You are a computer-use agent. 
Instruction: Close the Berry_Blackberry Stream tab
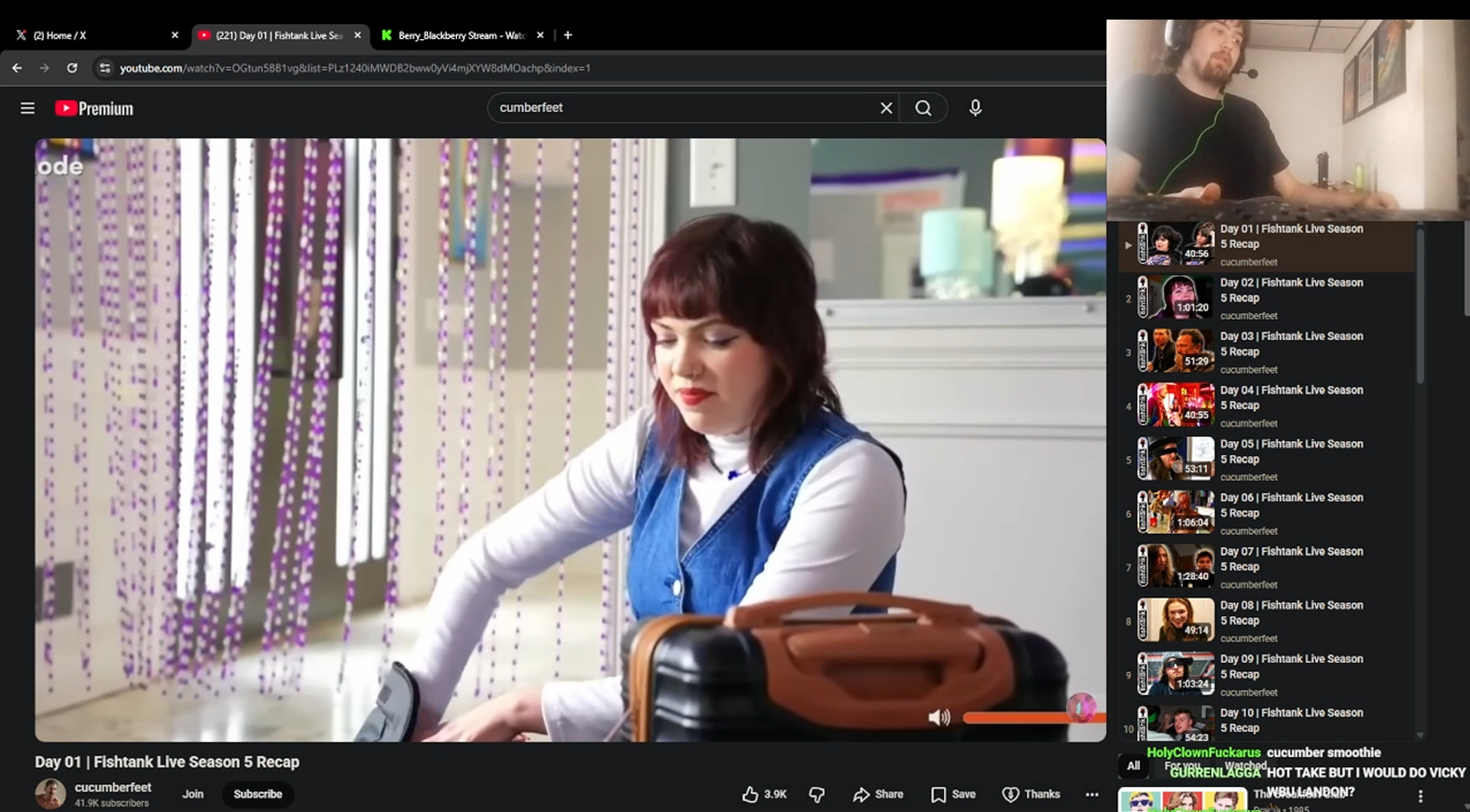coord(540,35)
